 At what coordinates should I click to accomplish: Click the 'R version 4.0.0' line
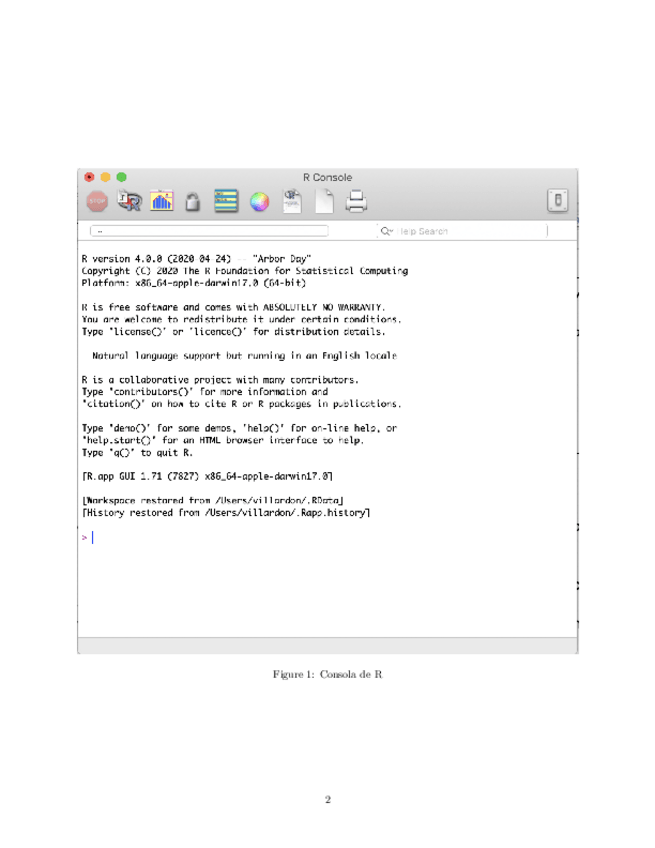point(196,259)
